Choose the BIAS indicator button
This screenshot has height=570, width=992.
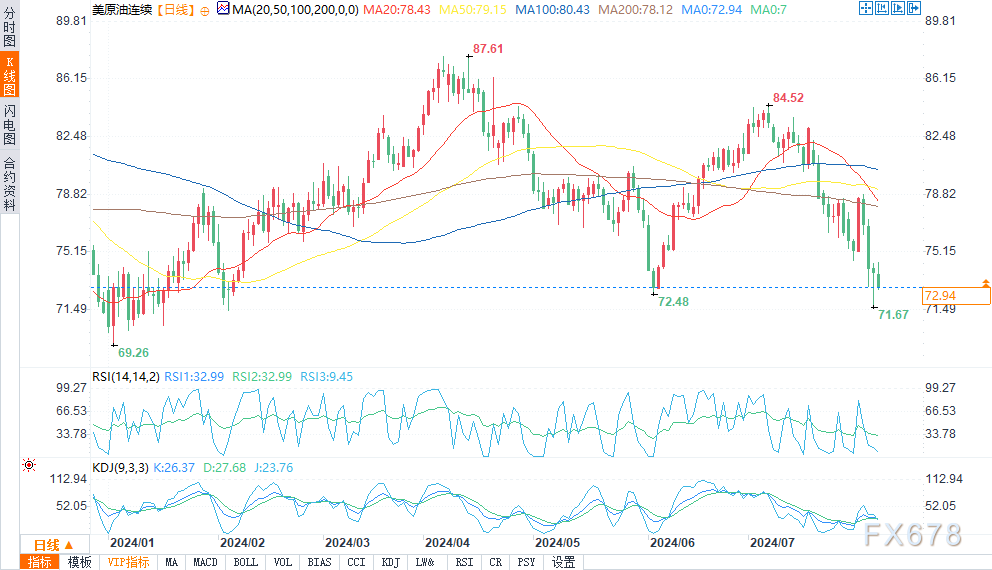[x=319, y=562]
